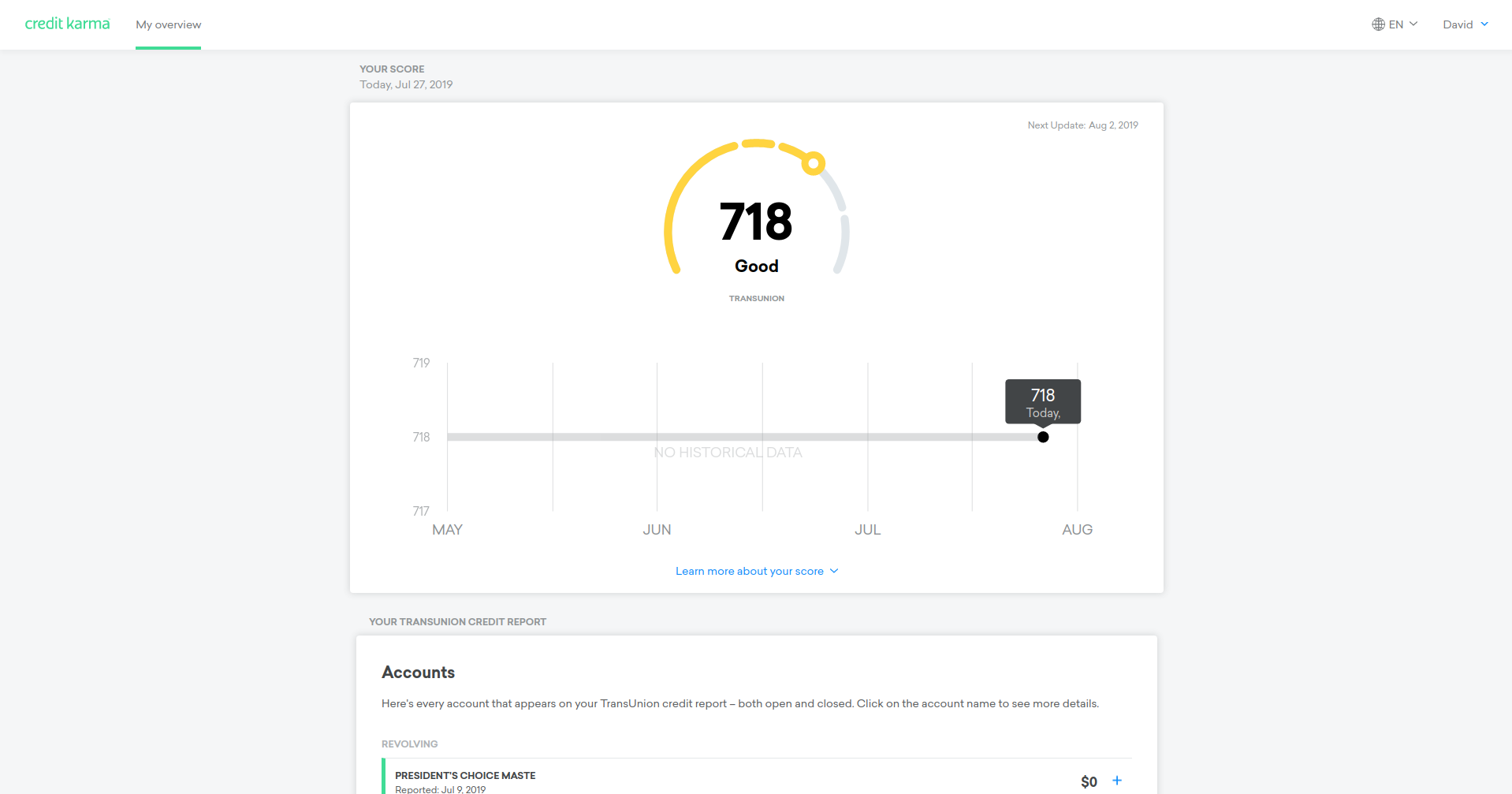Image resolution: width=1512 pixels, height=794 pixels.
Task: Click the Today, Jul 27, 2019 date
Action: point(406,84)
